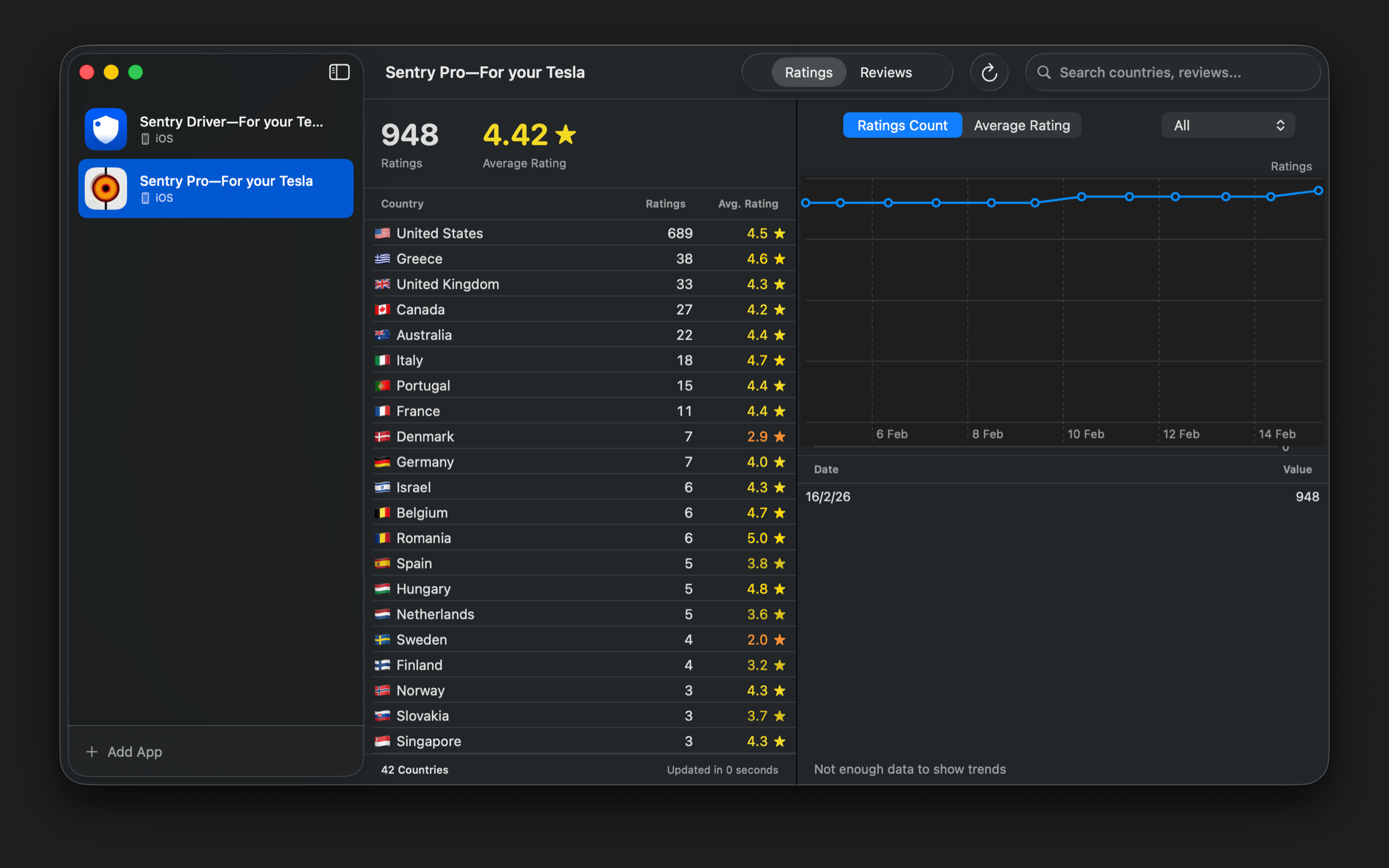This screenshot has height=868, width=1389.
Task: Switch to the Reviews tab
Action: 885,72
